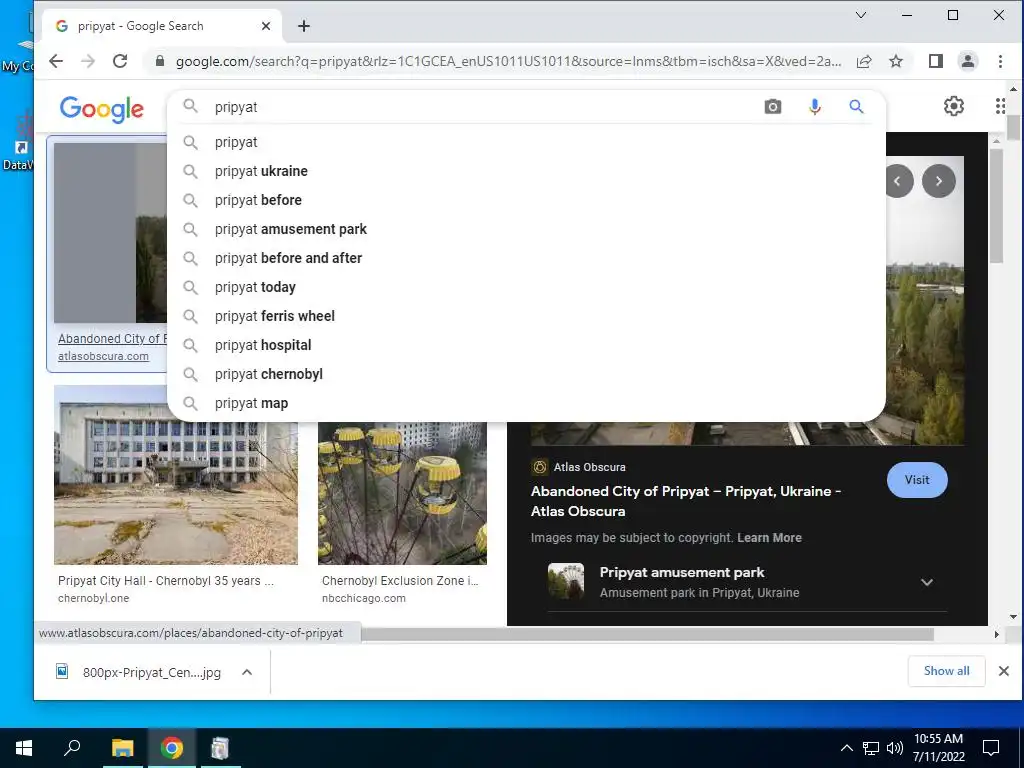Open the Chrome profile avatar
1024x768 pixels.
(968, 61)
